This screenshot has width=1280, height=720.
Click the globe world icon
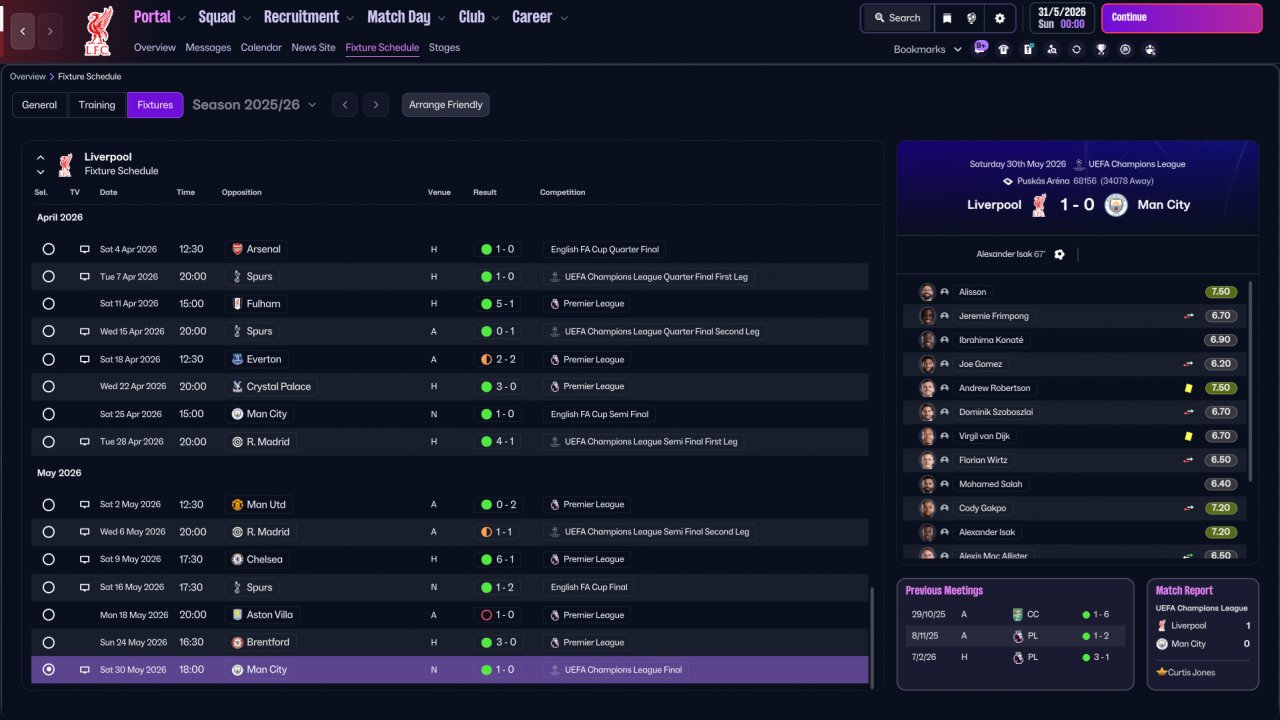[972, 18]
